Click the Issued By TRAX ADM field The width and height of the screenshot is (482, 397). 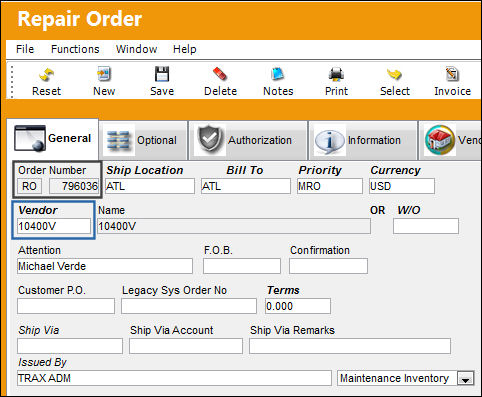(174, 378)
